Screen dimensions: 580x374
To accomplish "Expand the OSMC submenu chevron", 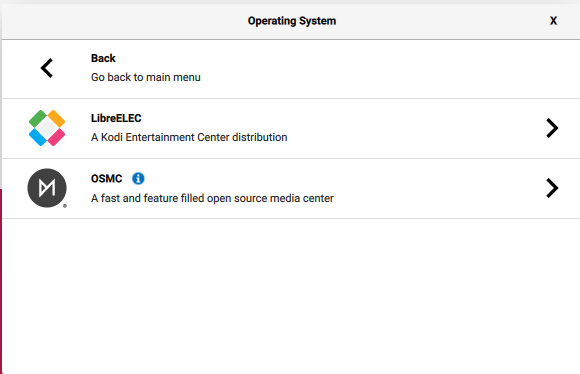I will point(552,188).
